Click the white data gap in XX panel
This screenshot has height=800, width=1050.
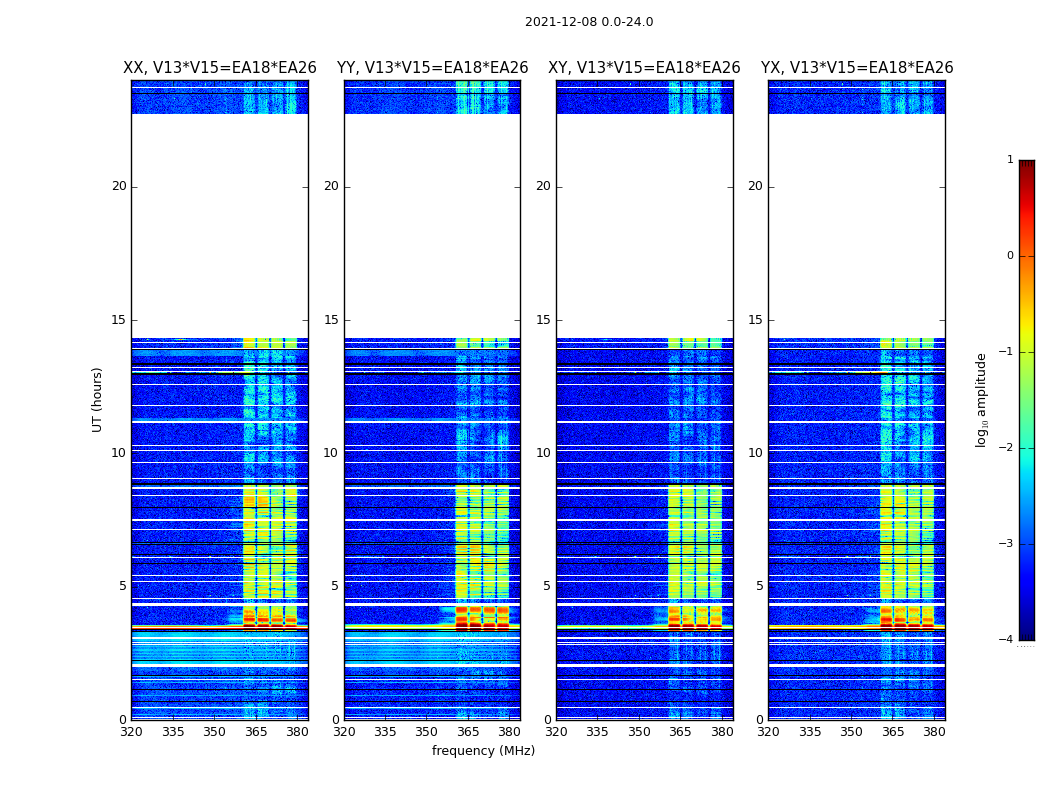(219, 225)
